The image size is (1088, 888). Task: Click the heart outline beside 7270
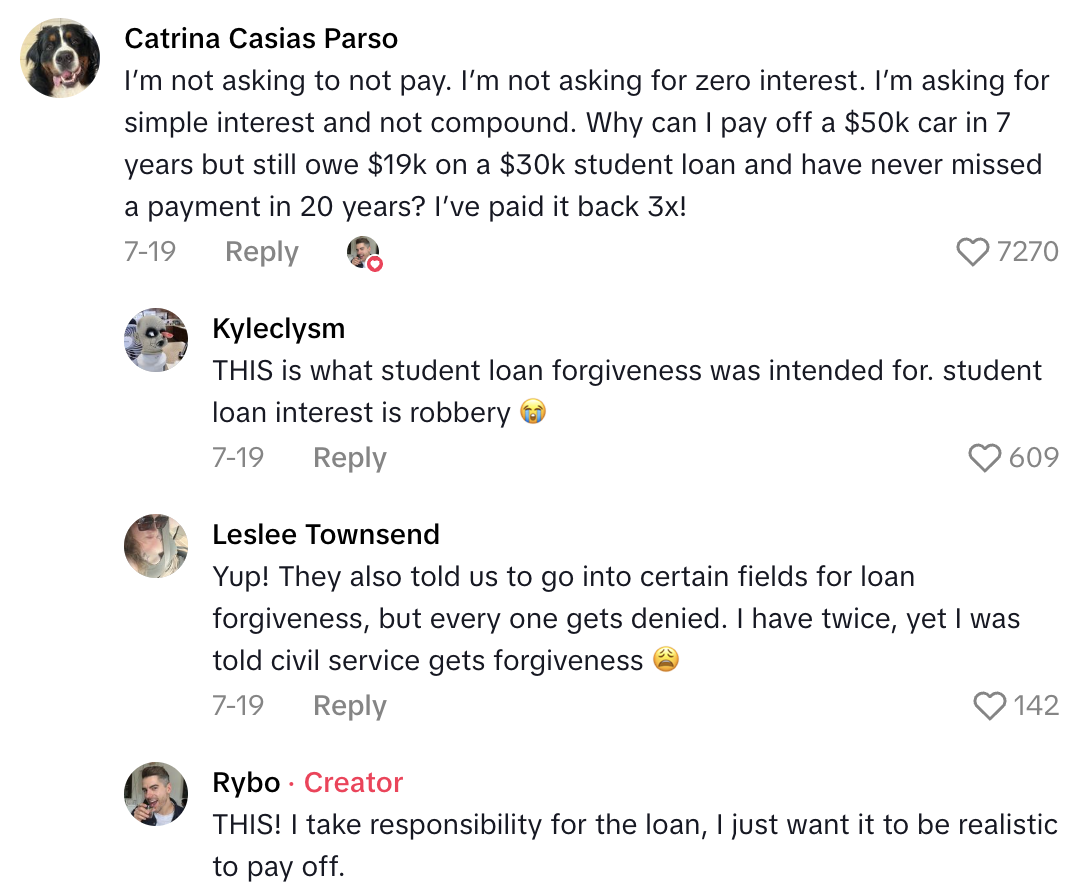tap(971, 251)
